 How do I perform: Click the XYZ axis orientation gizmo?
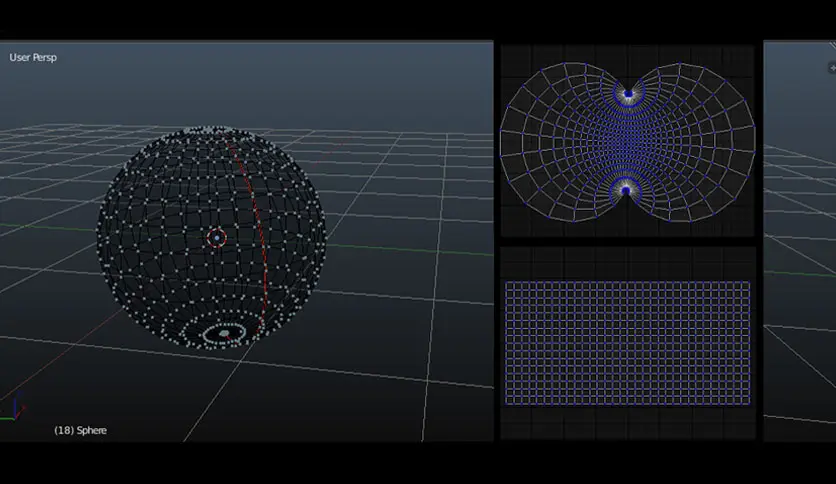(13, 408)
